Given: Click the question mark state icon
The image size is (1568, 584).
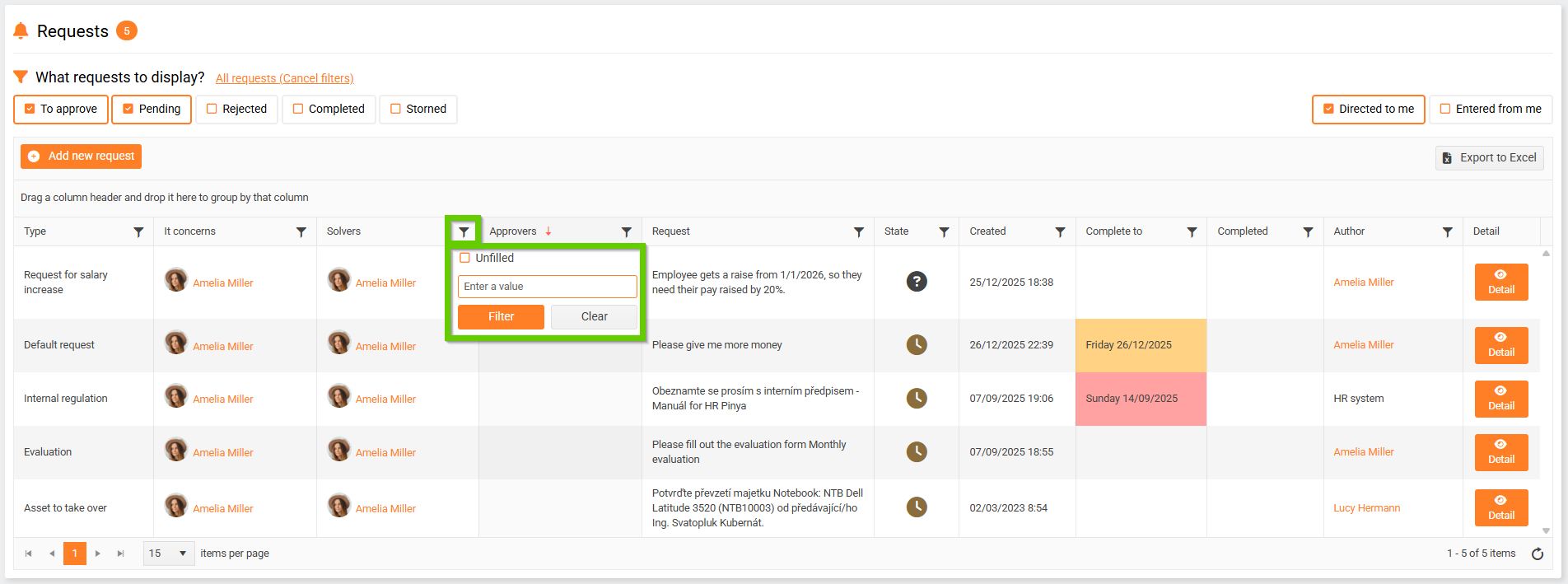Looking at the screenshot, I should click(x=917, y=282).
